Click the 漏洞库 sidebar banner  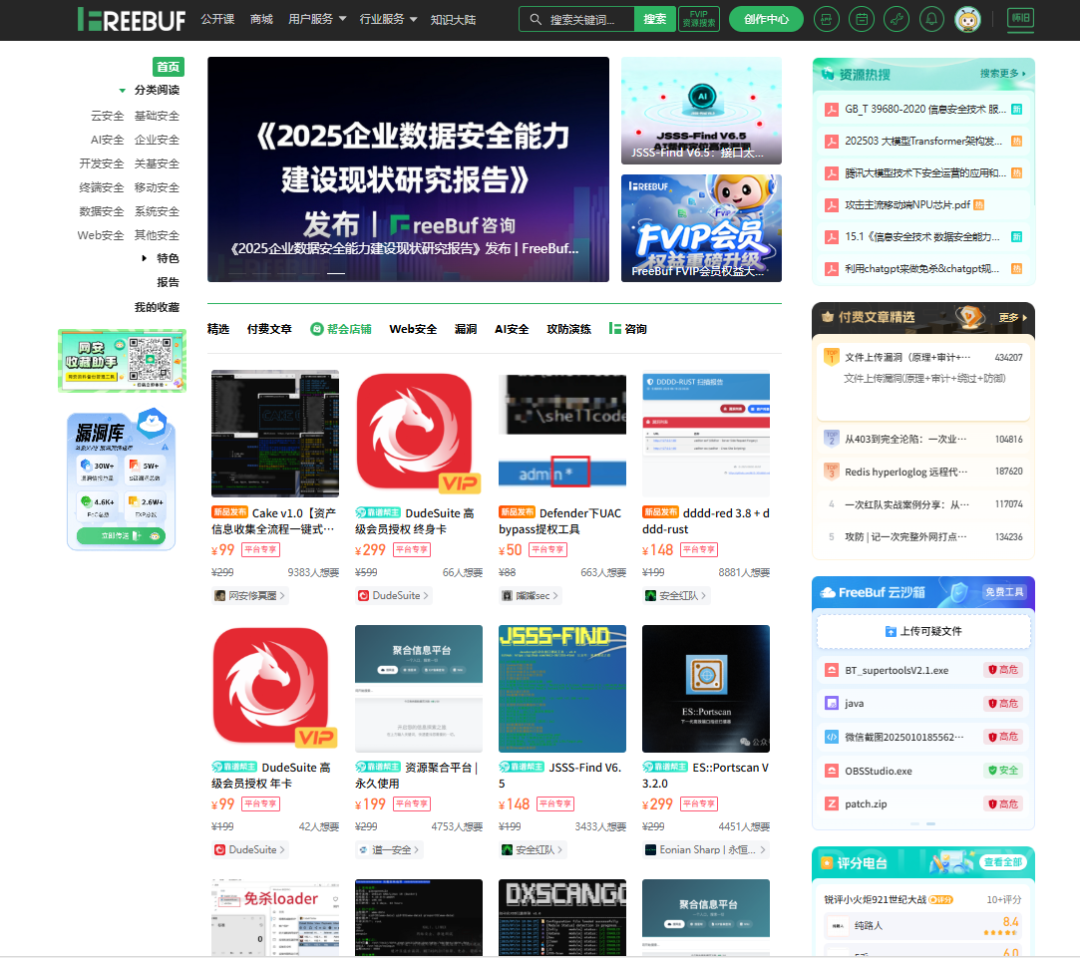tap(121, 479)
